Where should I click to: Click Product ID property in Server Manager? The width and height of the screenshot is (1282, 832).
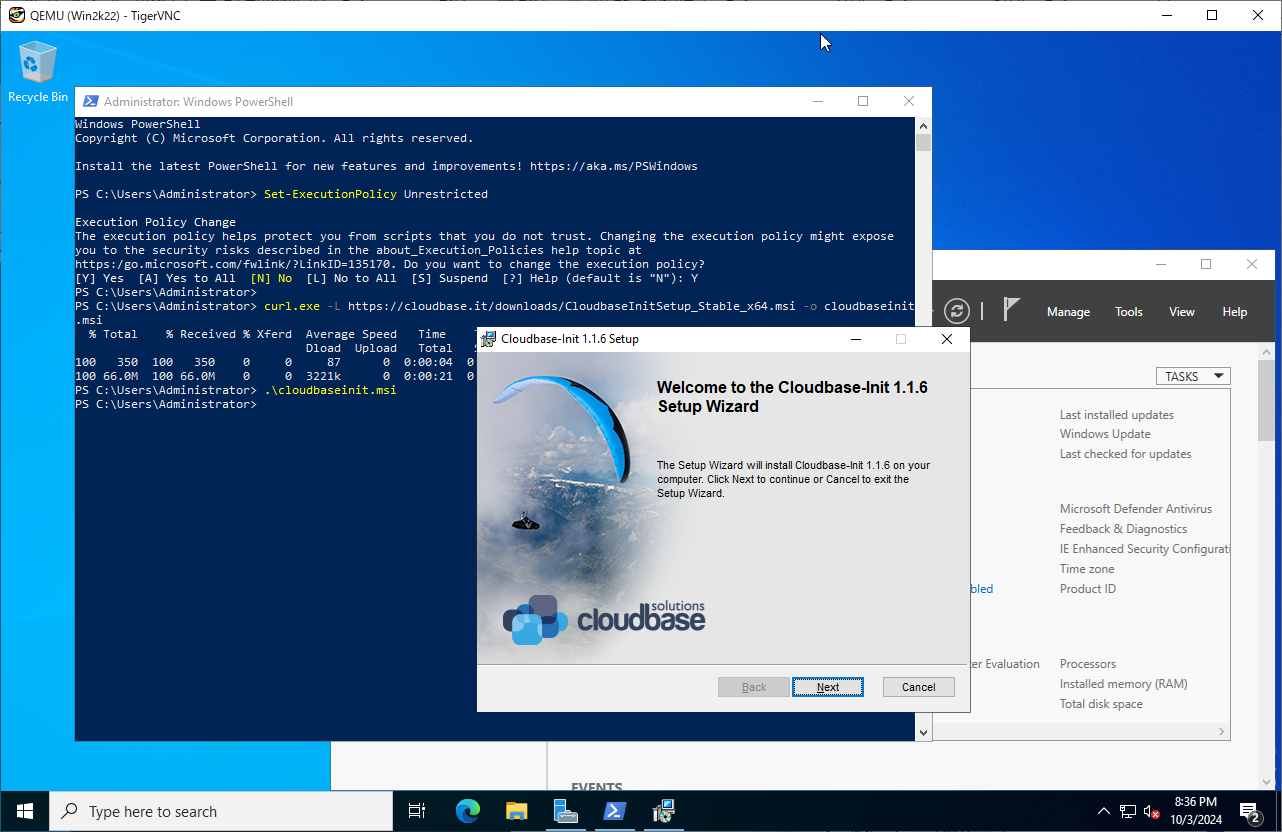pos(1088,589)
